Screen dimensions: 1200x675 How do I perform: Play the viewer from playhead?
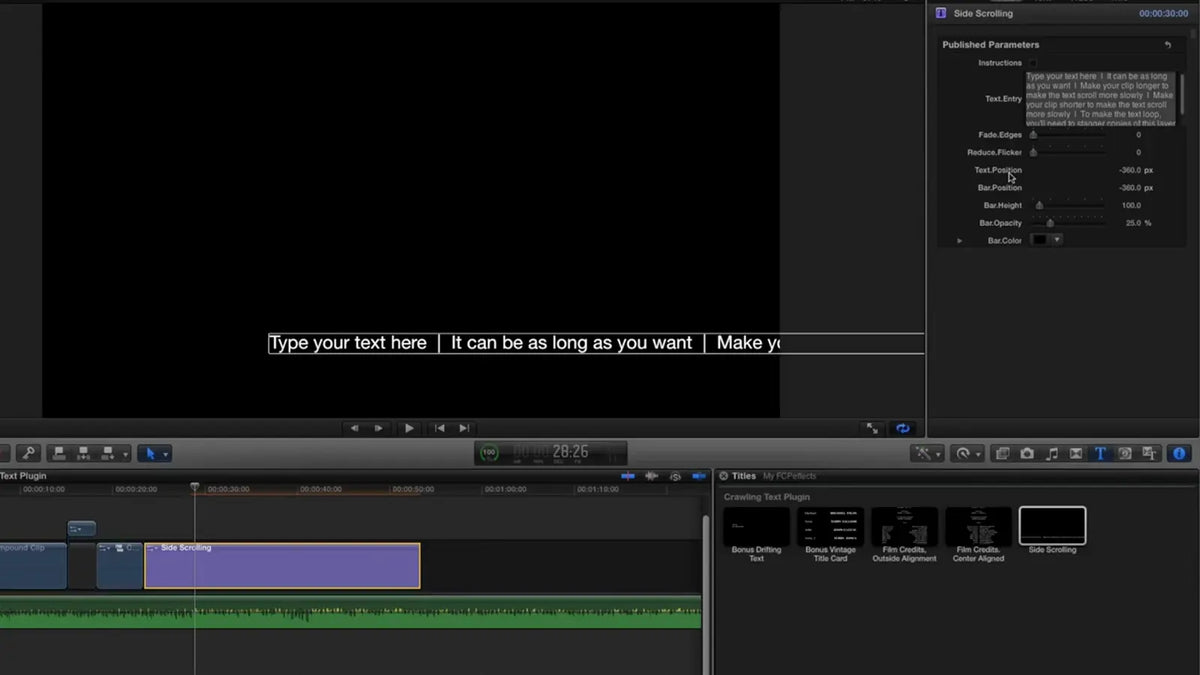click(409, 428)
